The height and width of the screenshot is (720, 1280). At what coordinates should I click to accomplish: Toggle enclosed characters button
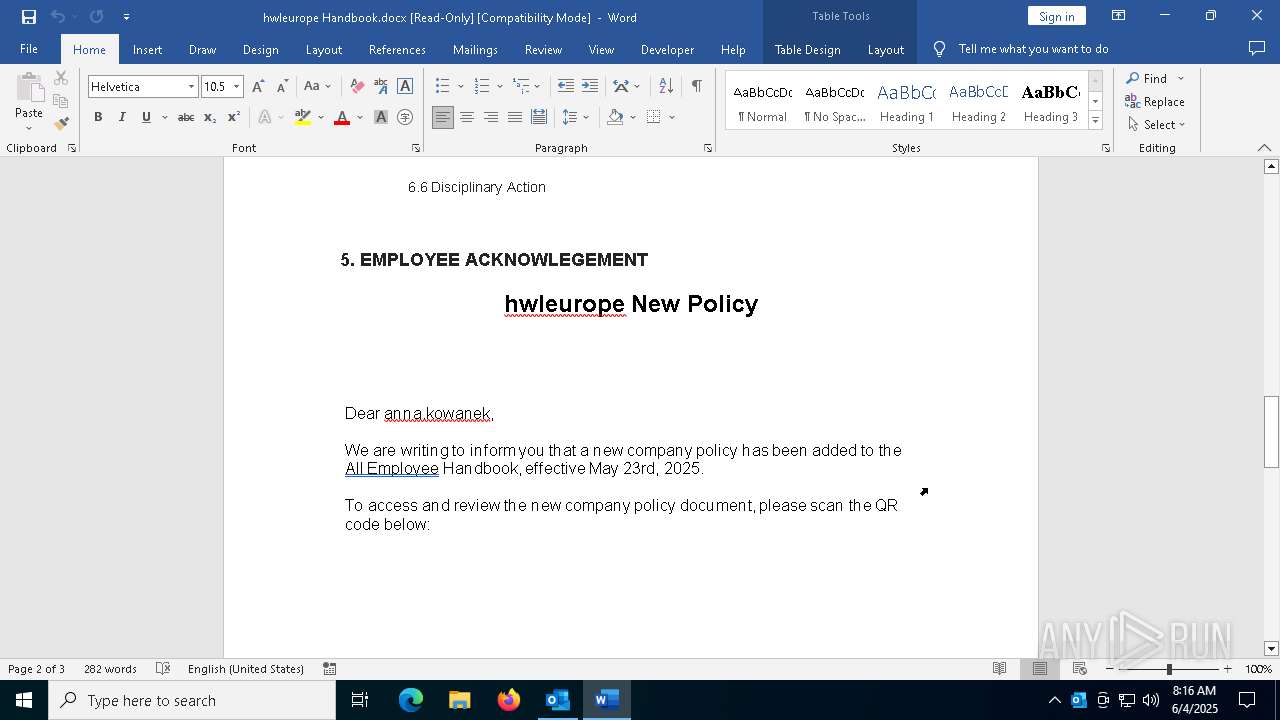click(405, 117)
